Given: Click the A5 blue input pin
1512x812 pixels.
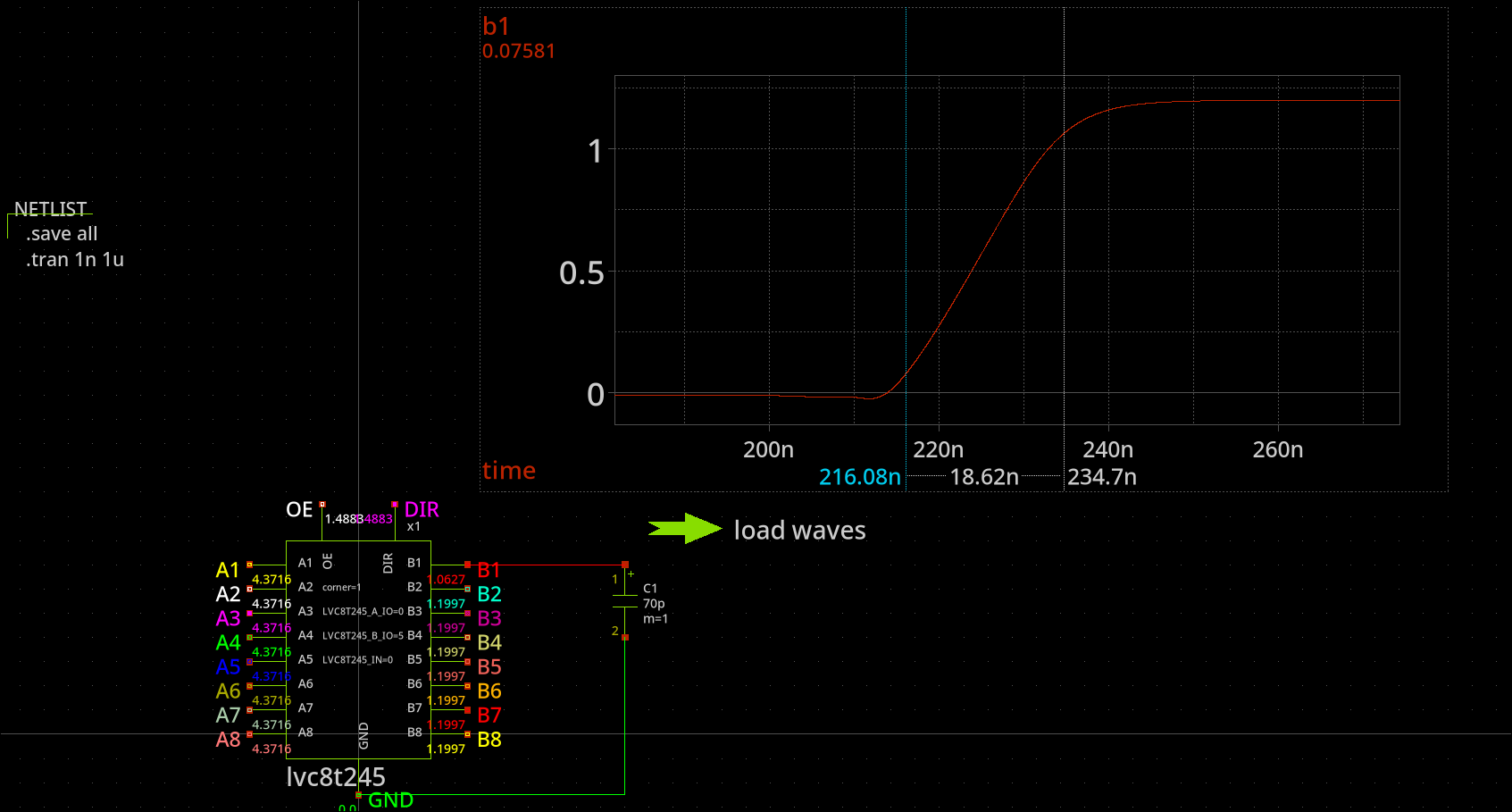Looking at the screenshot, I should click(x=249, y=662).
